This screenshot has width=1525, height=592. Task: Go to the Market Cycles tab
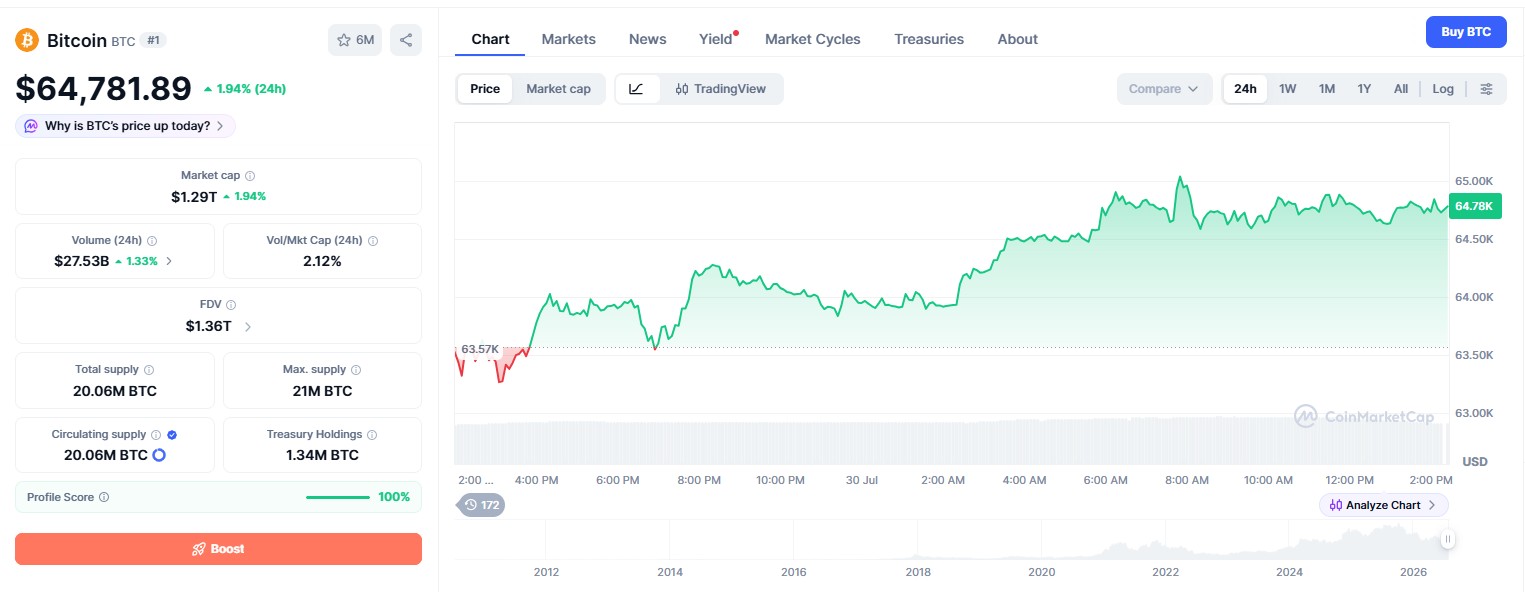pyautogui.click(x=812, y=39)
